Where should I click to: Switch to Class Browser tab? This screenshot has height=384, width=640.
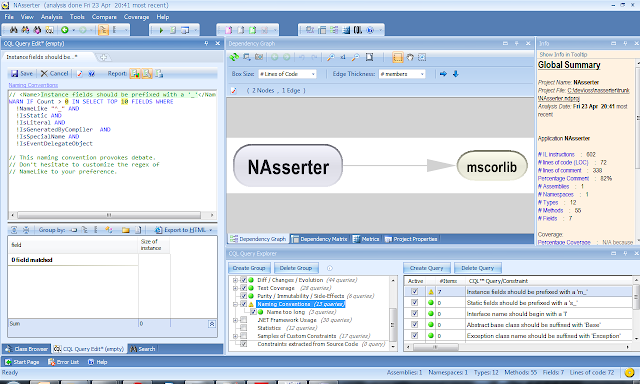pyautogui.click(x=27, y=349)
